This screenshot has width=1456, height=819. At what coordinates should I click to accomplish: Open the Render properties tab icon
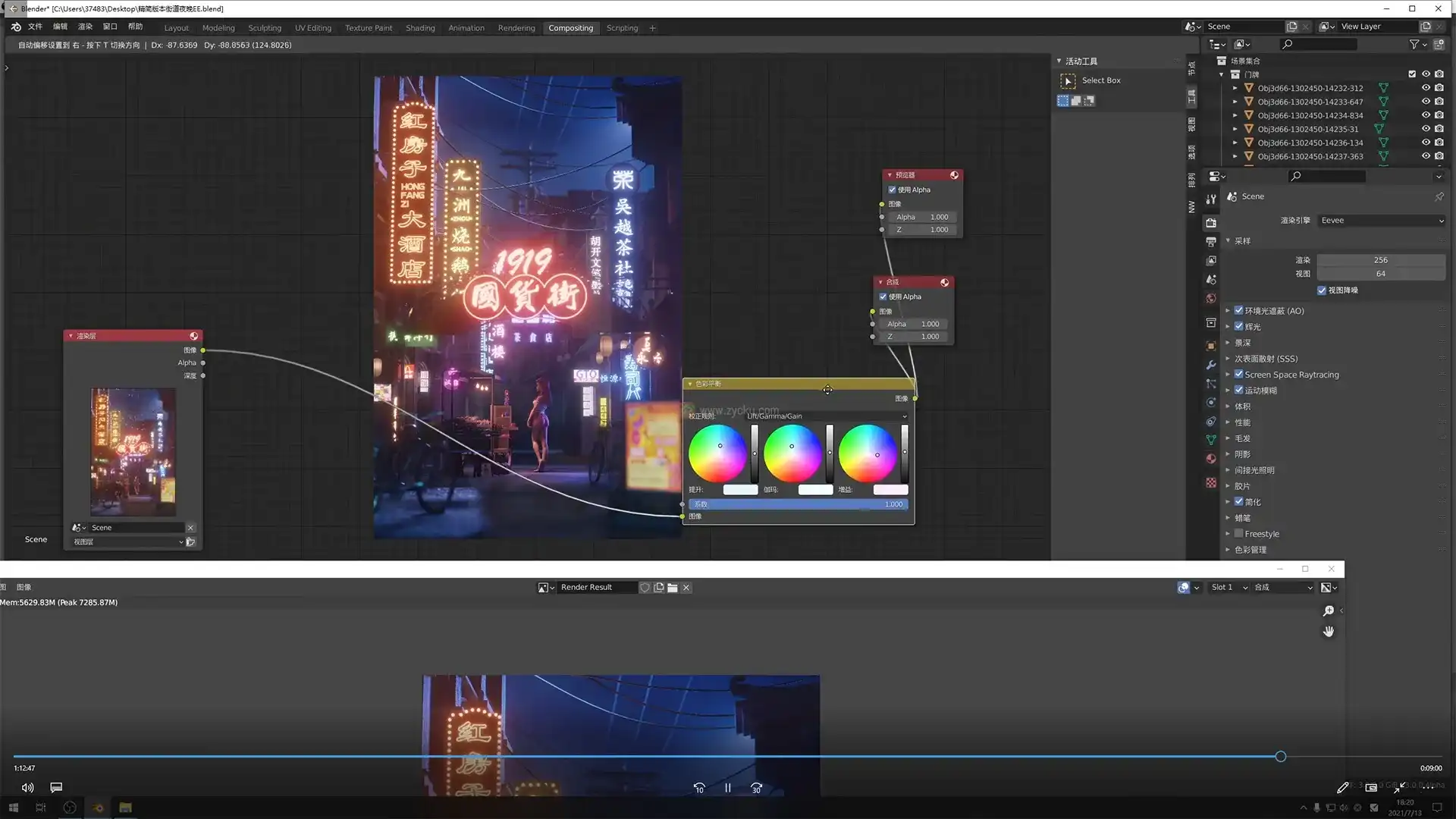tap(1211, 223)
